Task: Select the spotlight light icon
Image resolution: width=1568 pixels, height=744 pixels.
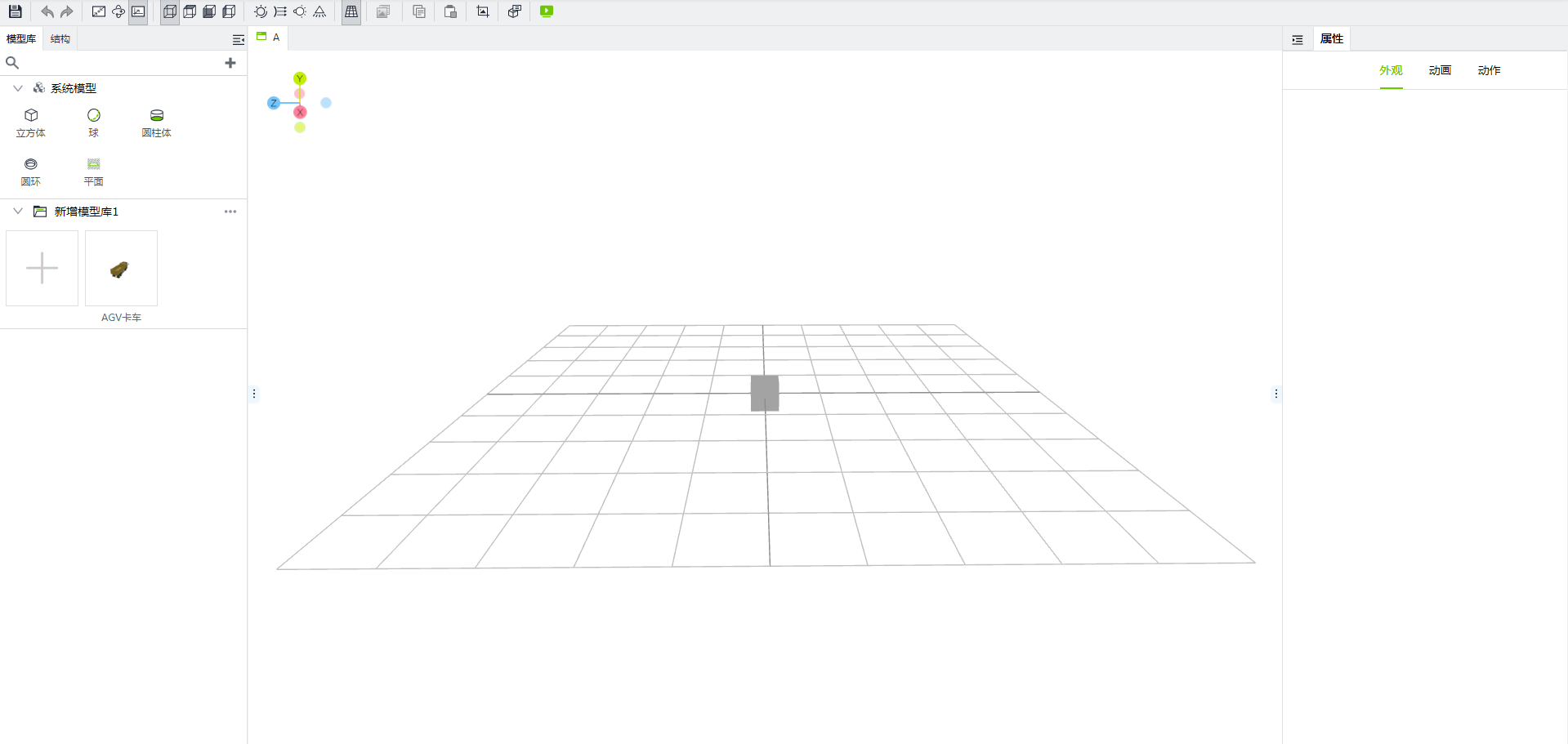Action: tap(319, 11)
